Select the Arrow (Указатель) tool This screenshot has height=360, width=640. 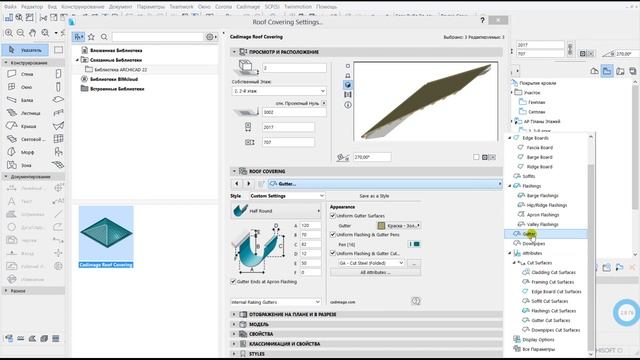click(25, 50)
